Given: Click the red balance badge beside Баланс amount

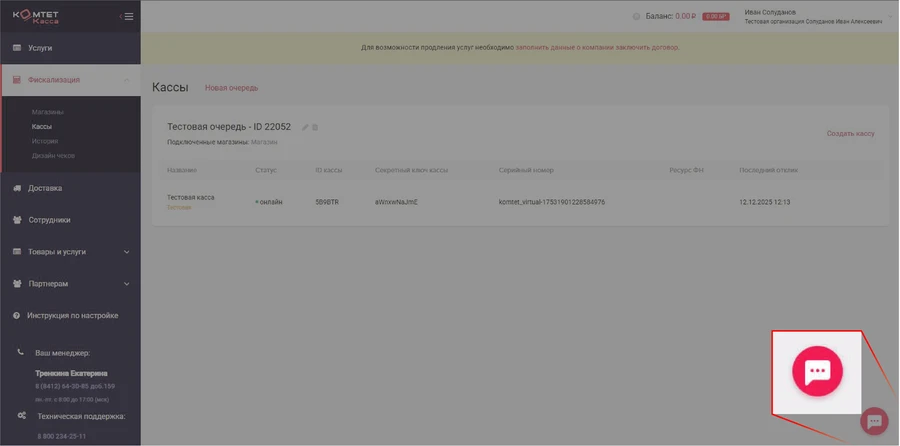Looking at the screenshot, I should point(715,17).
